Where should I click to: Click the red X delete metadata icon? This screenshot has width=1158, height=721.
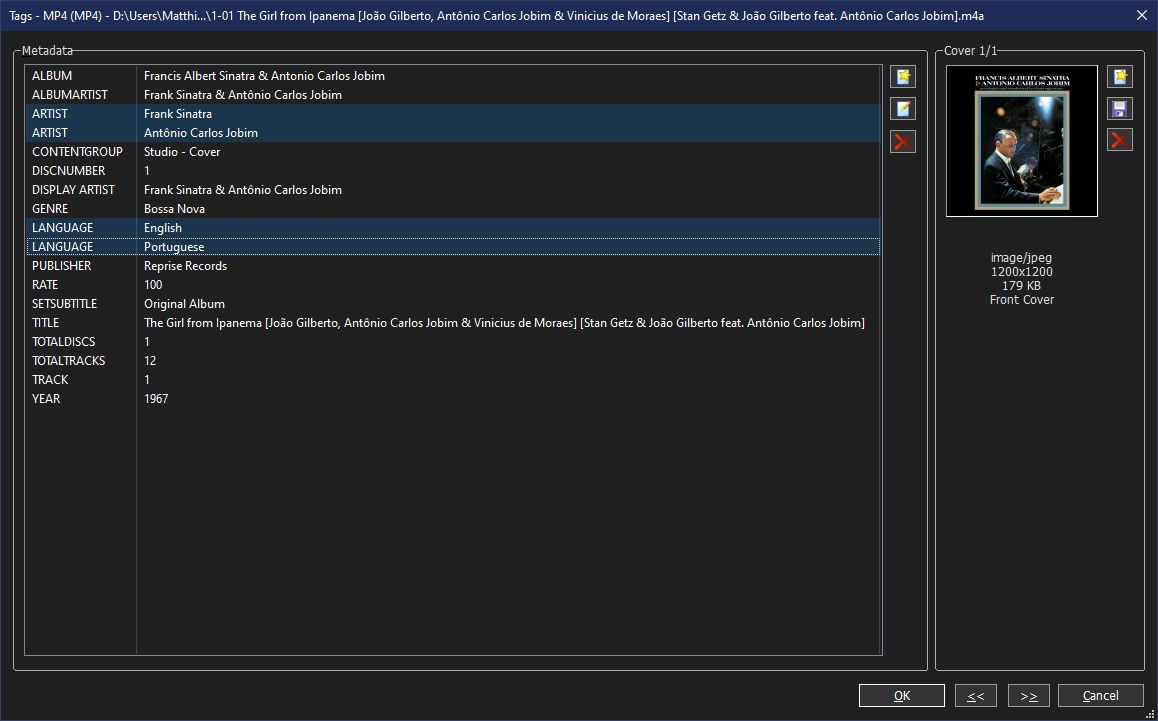(x=902, y=141)
